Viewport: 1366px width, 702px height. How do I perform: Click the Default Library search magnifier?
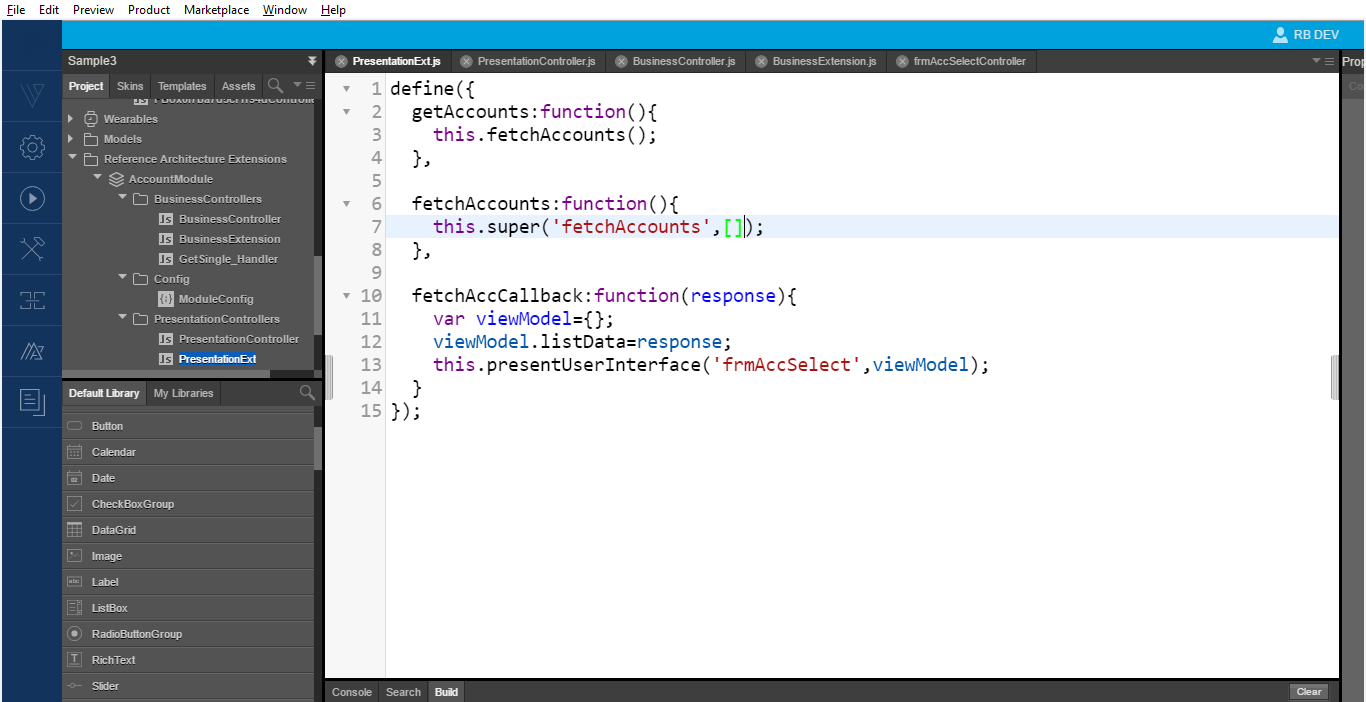click(307, 393)
